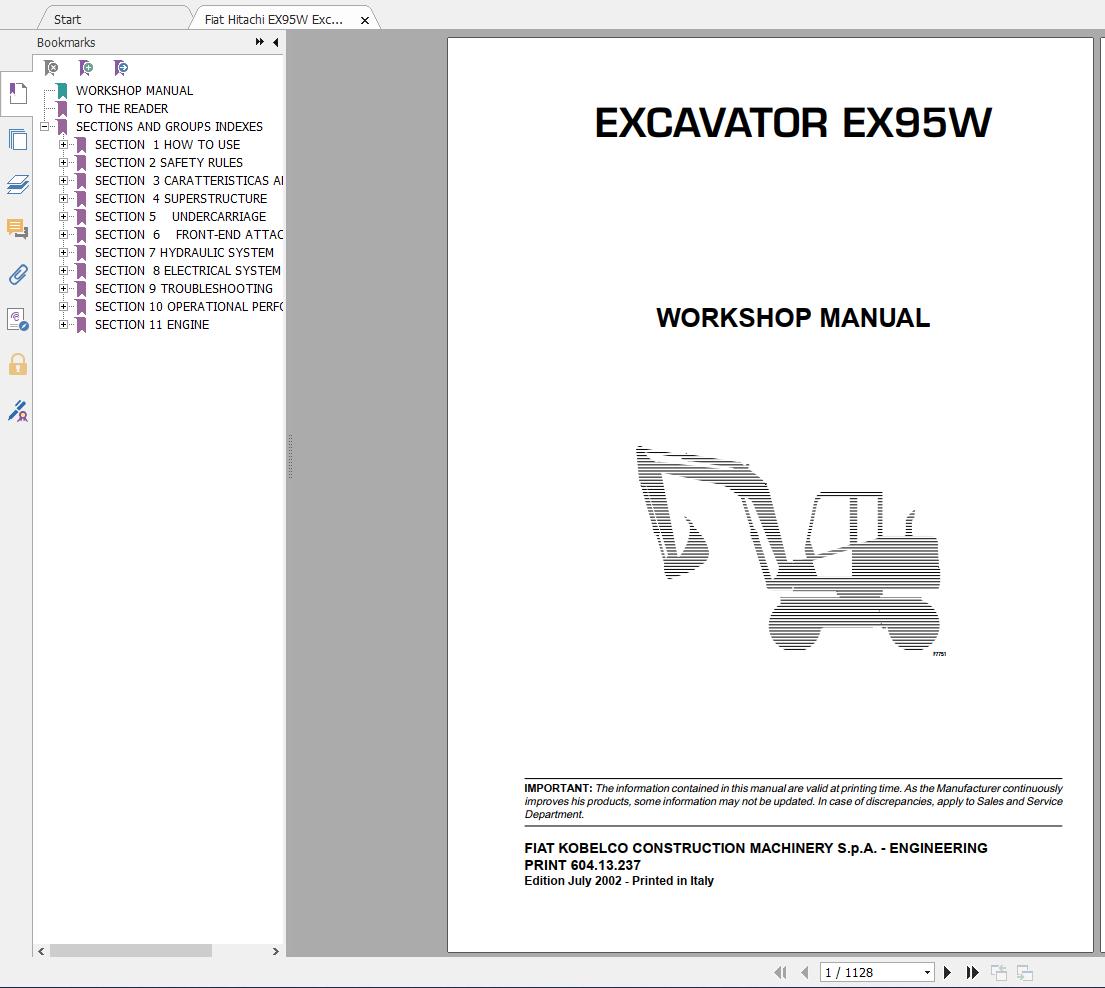The image size is (1105, 988).
Task: Open the Attachments paperclip sidebar icon
Action: point(18,274)
